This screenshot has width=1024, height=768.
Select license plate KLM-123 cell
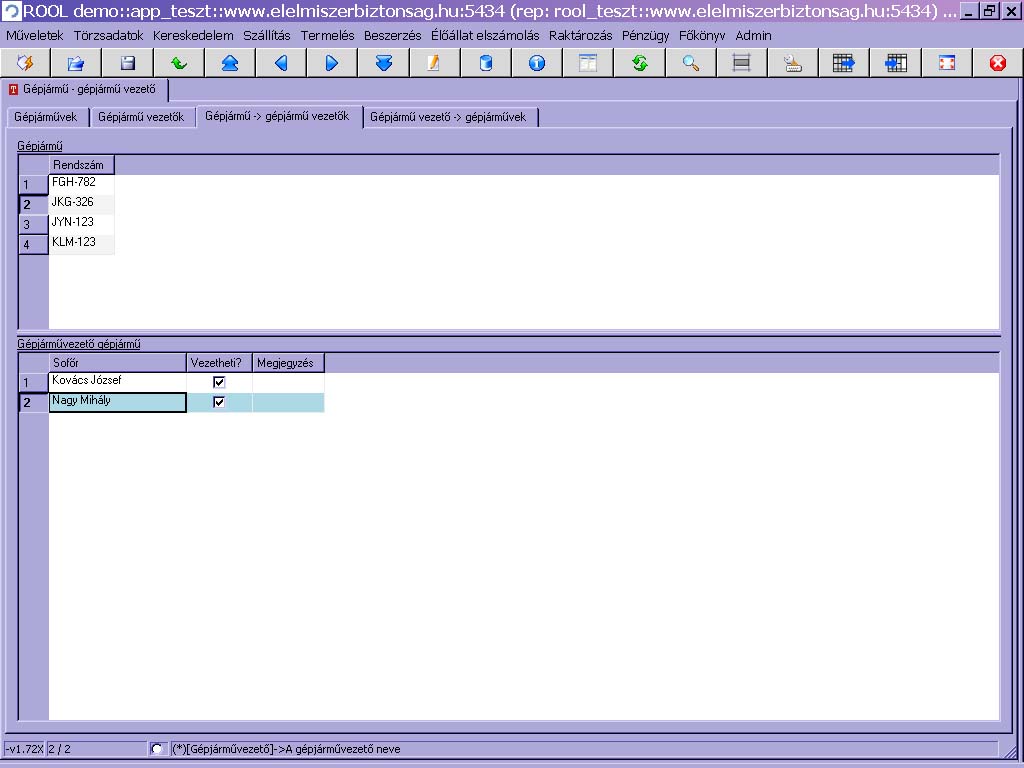pos(82,244)
